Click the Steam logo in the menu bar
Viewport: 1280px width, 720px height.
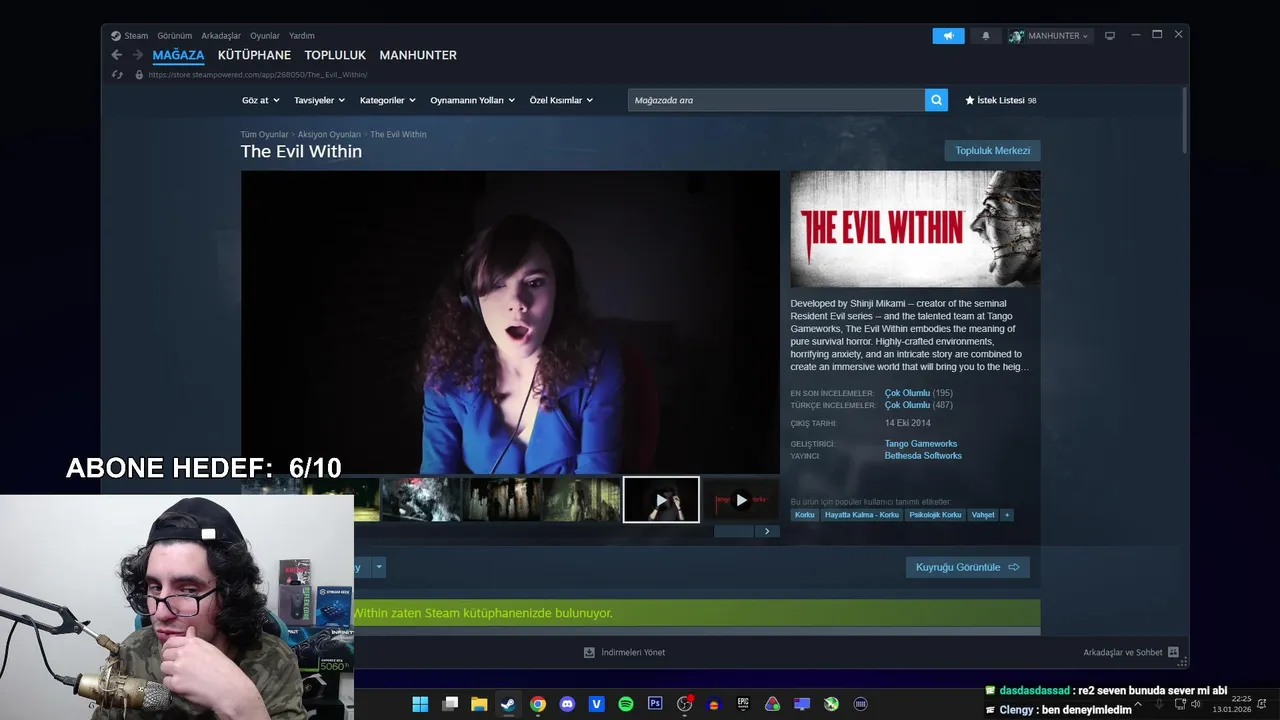click(116, 36)
